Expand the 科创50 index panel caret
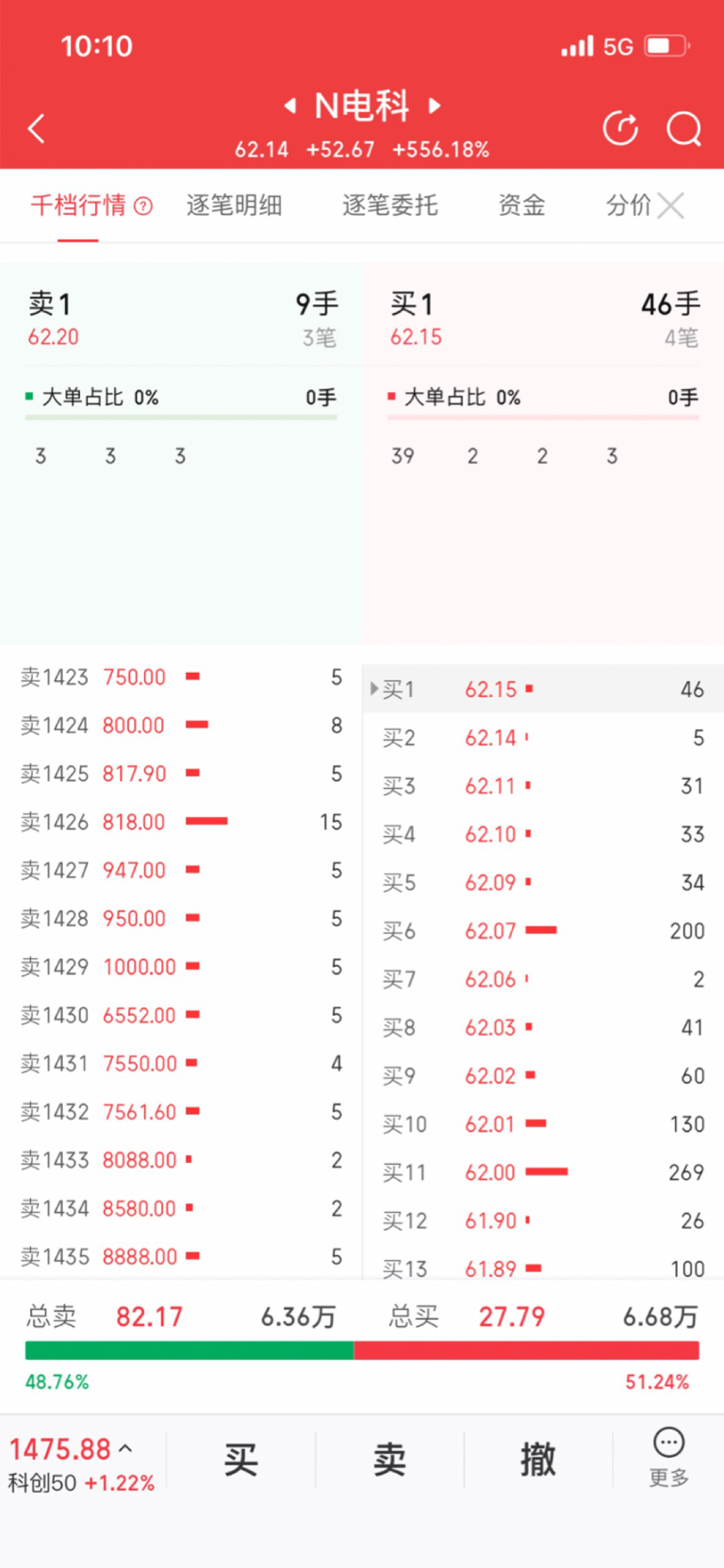Image resolution: width=724 pixels, height=1568 pixels. point(125,1448)
